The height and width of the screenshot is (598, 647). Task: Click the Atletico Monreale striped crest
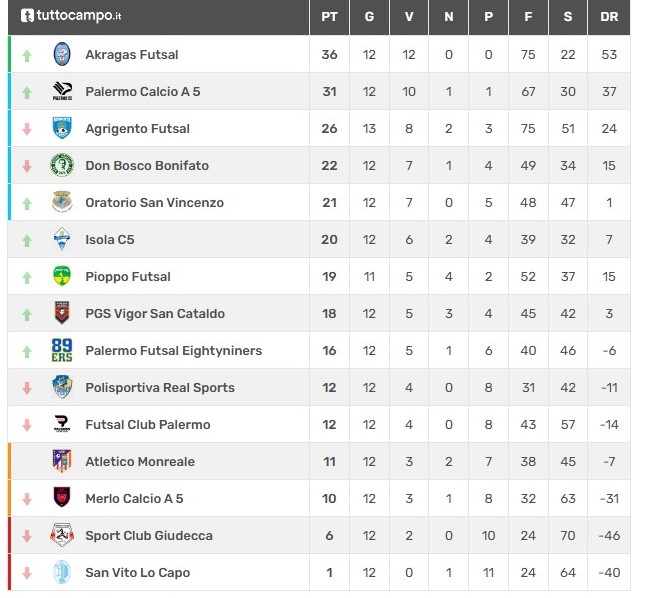(62, 461)
